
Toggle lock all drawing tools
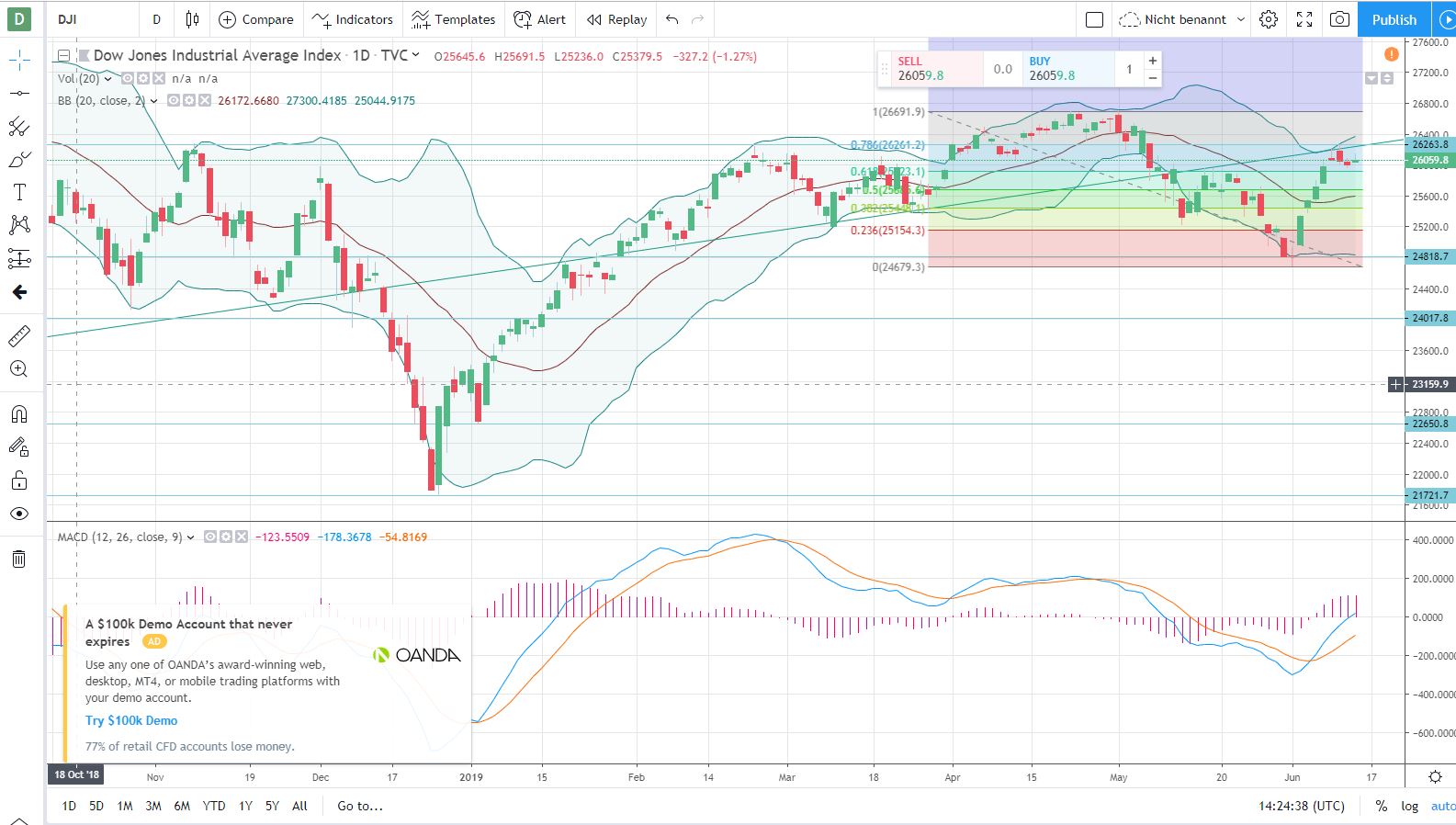click(x=19, y=480)
